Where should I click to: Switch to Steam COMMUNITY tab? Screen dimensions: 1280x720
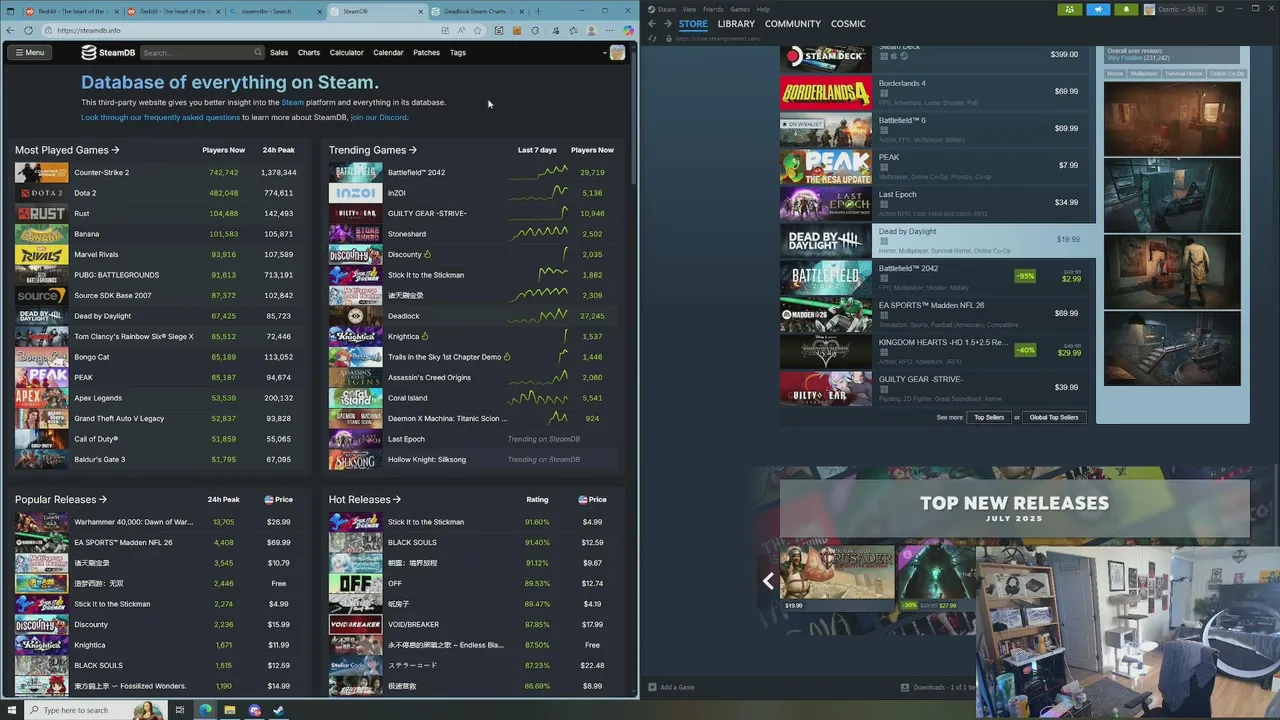793,23
